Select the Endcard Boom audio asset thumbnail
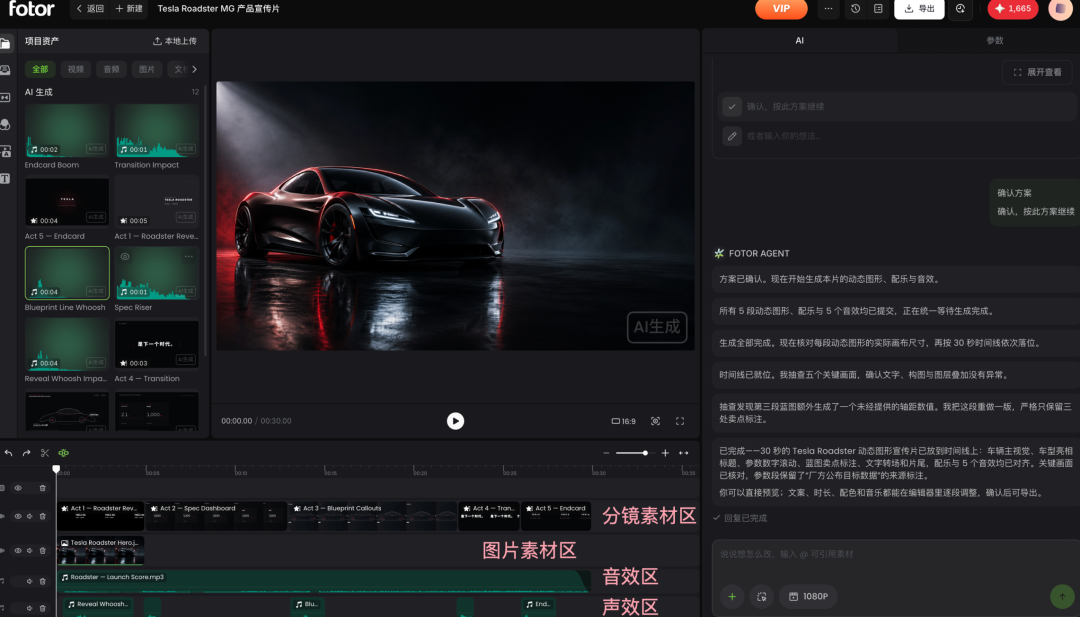This screenshot has height=617, width=1080. click(67, 130)
